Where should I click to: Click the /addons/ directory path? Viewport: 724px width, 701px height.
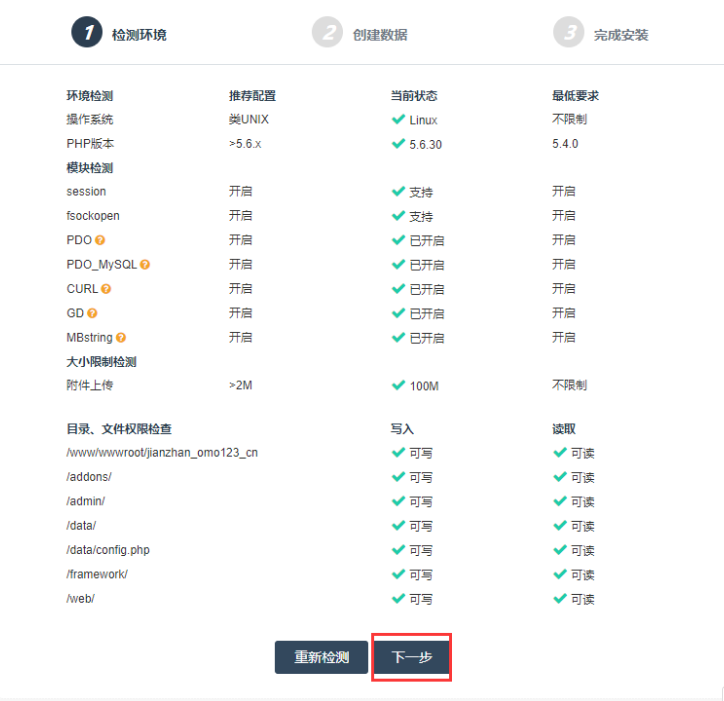[x=89, y=477]
